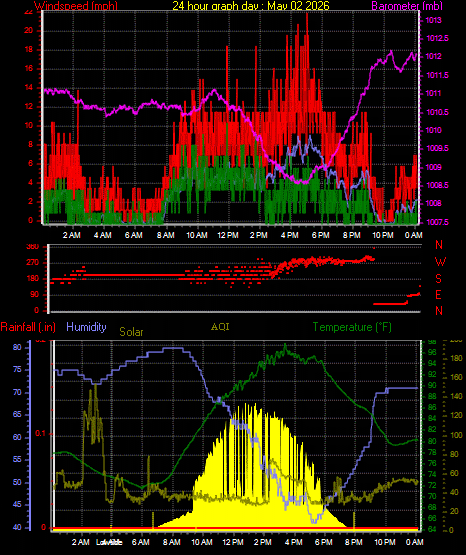Select the W compass letter

coord(440,262)
